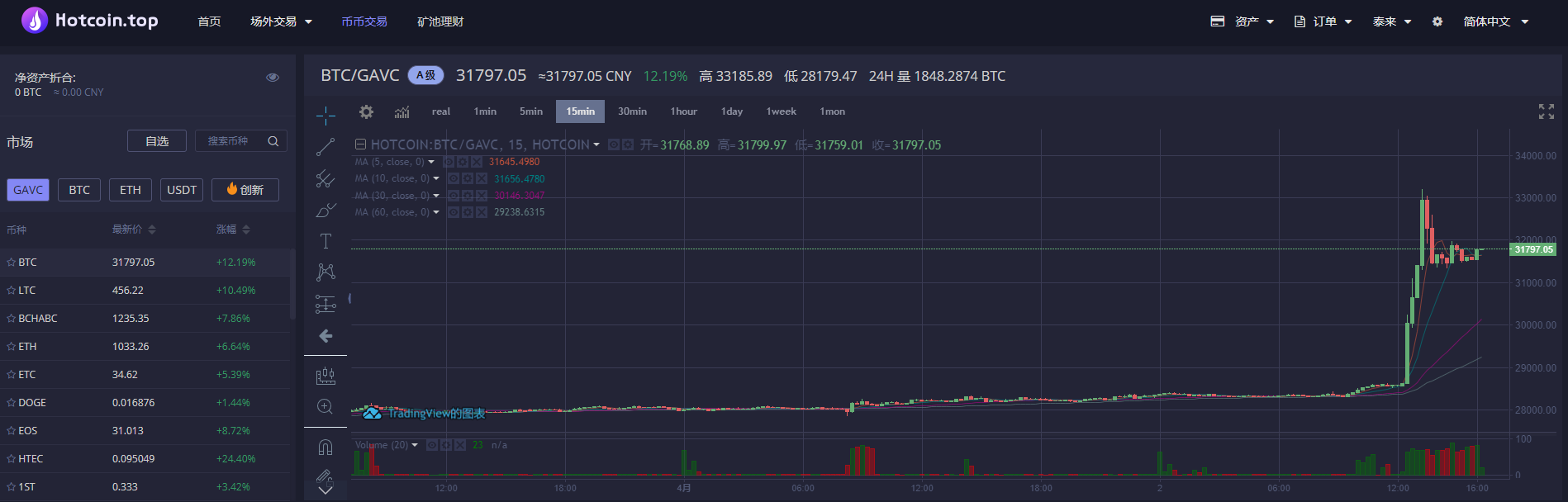Click the top-right settings gear icon
This screenshot has width=1568, height=502.
1437,21
